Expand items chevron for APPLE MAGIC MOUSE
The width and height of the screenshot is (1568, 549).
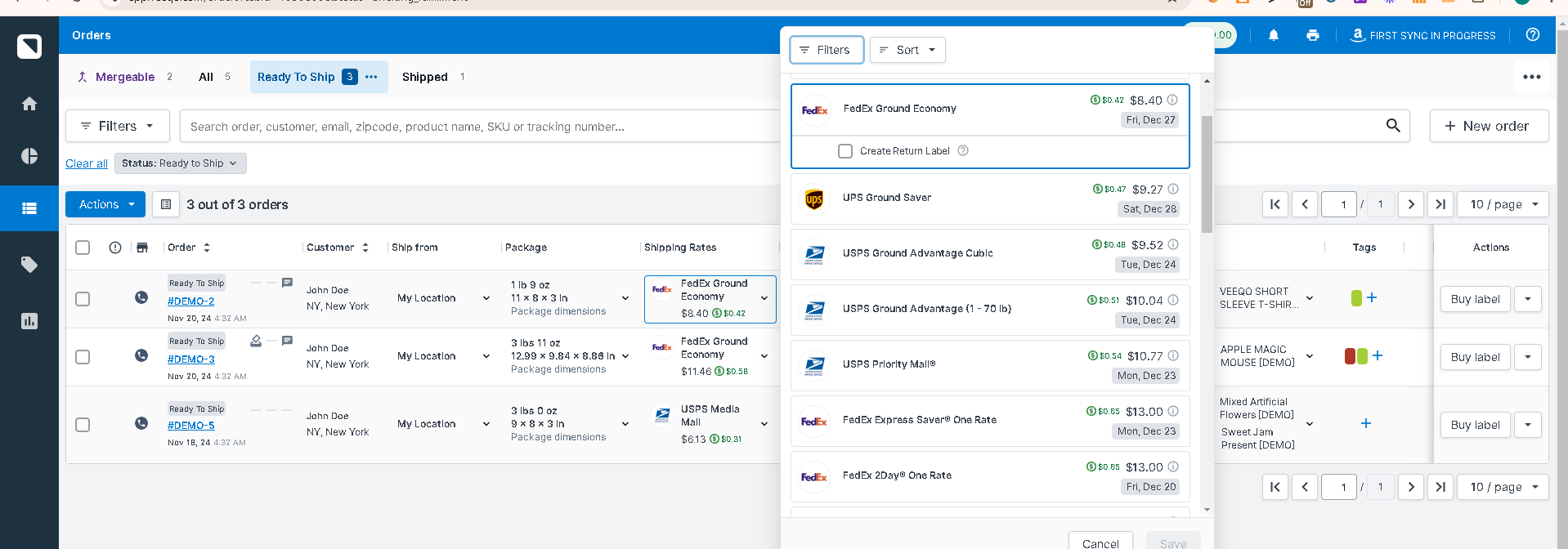tap(1310, 356)
